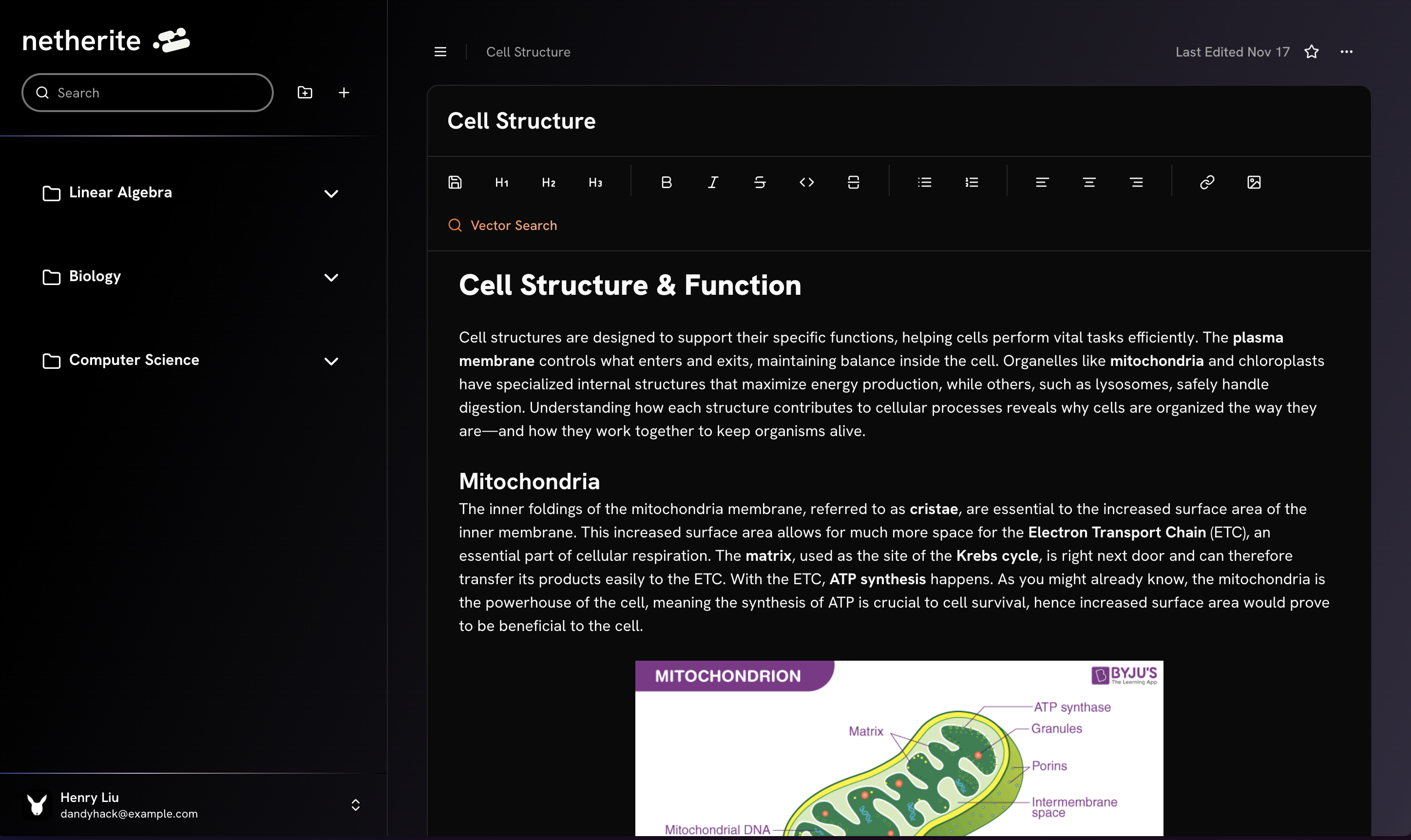1411x840 pixels.
Task: Apply Heading 1 formatting
Action: pyautogui.click(x=501, y=182)
